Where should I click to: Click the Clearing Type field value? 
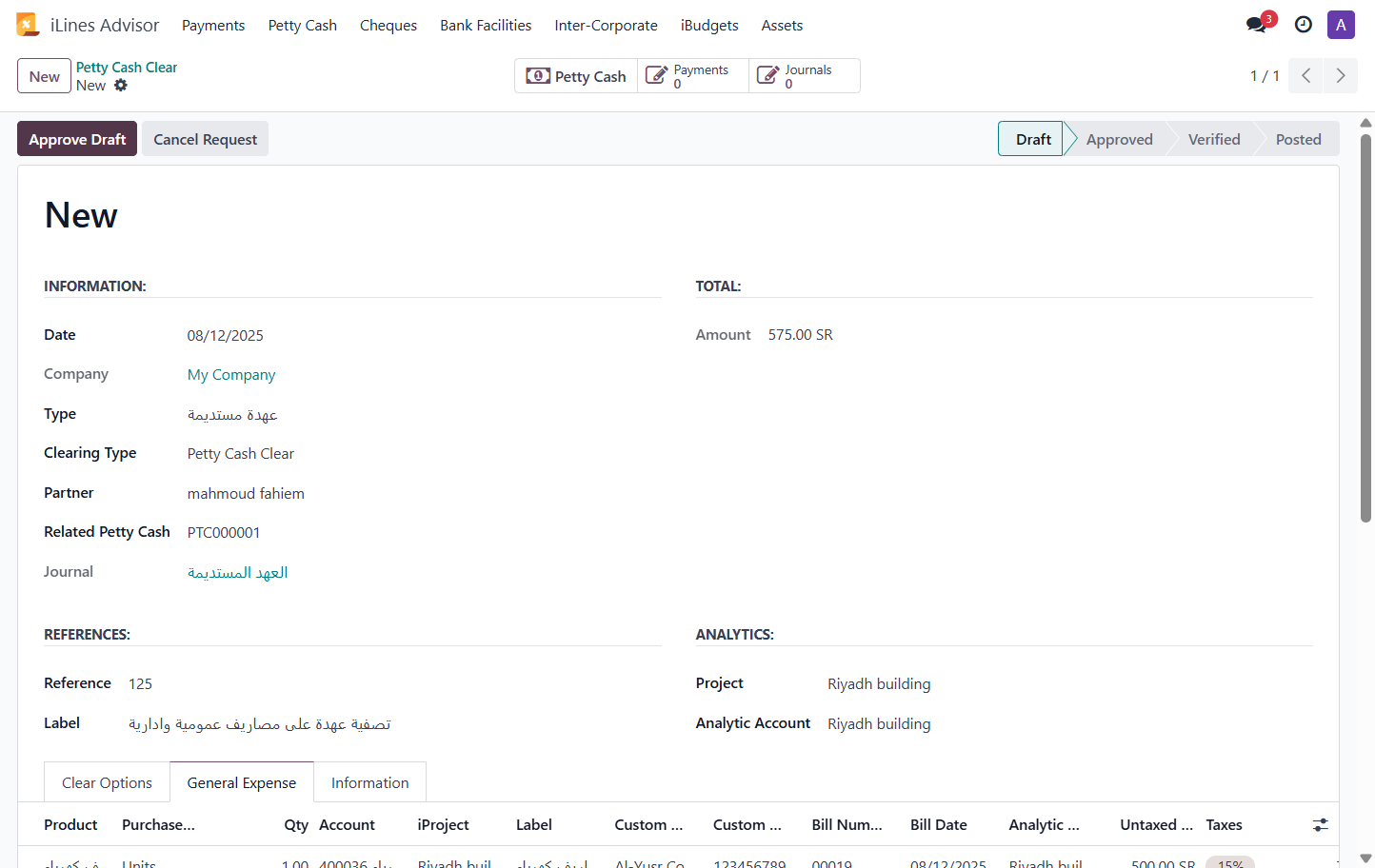pyautogui.click(x=241, y=454)
